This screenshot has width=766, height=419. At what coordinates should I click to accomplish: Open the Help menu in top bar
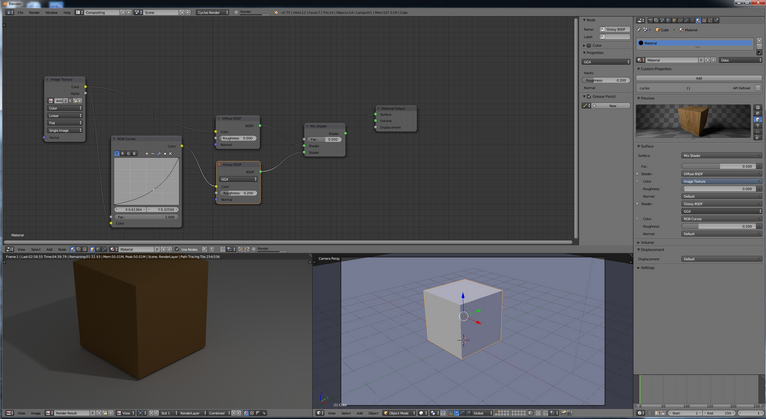click(65, 12)
